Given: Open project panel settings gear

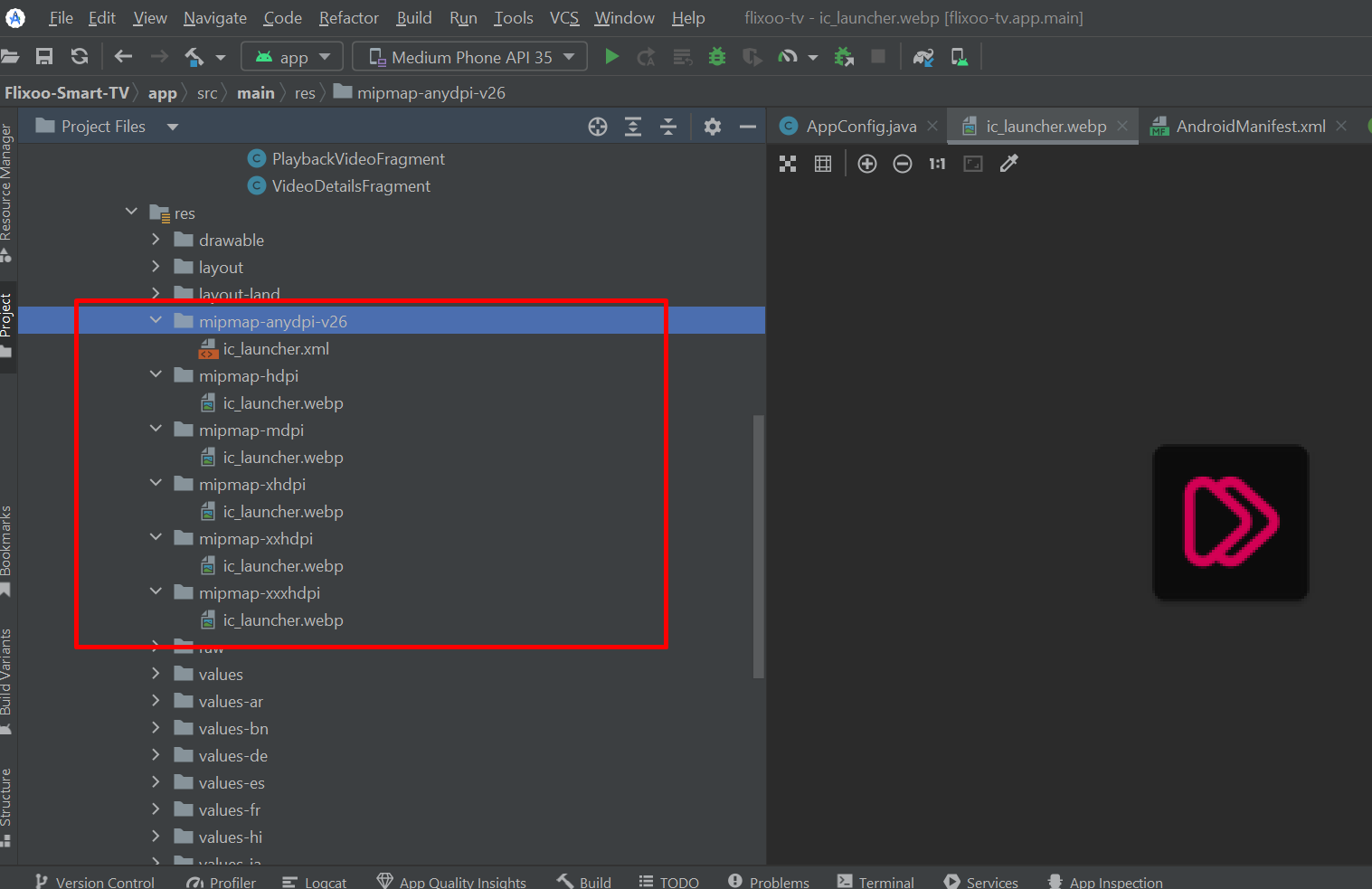Looking at the screenshot, I should pyautogui.click(x=713, y=127).
